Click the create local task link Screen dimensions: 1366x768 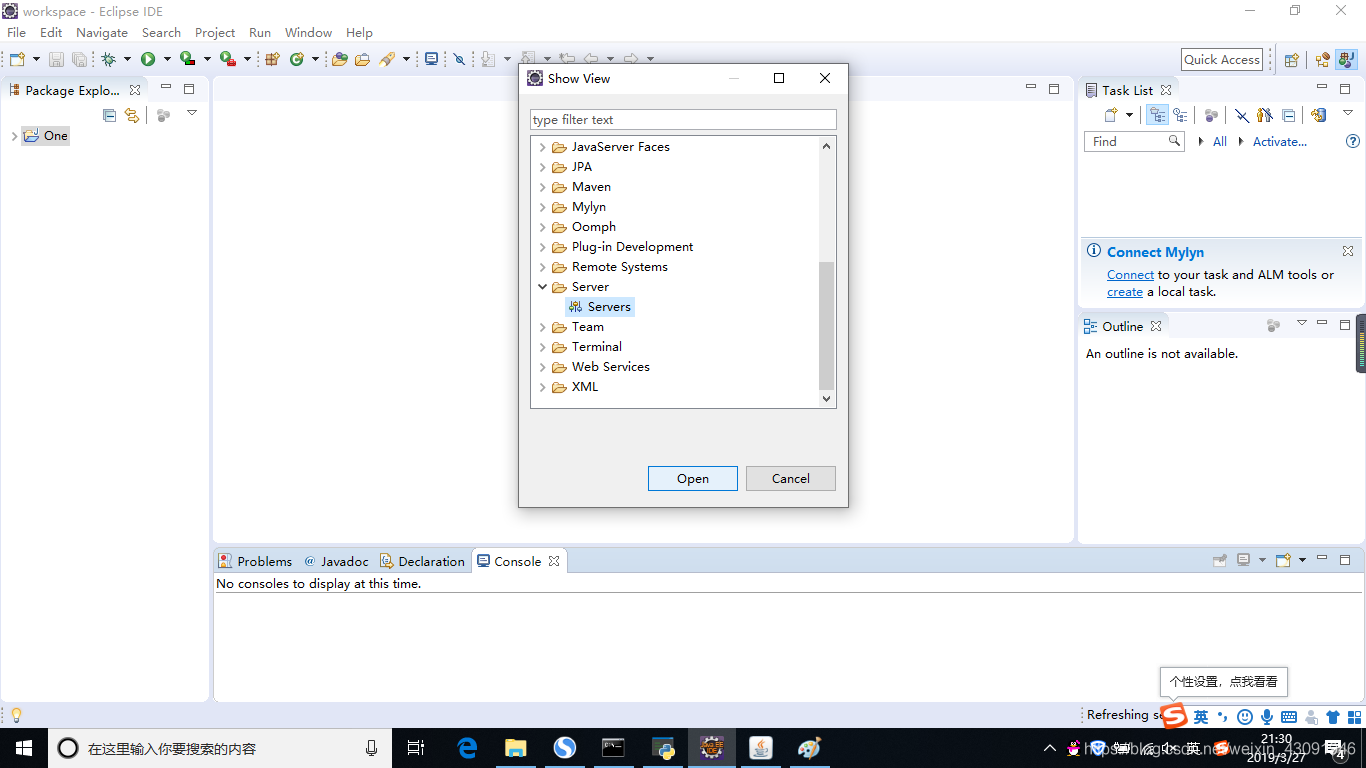click(x=1125, y=292)
